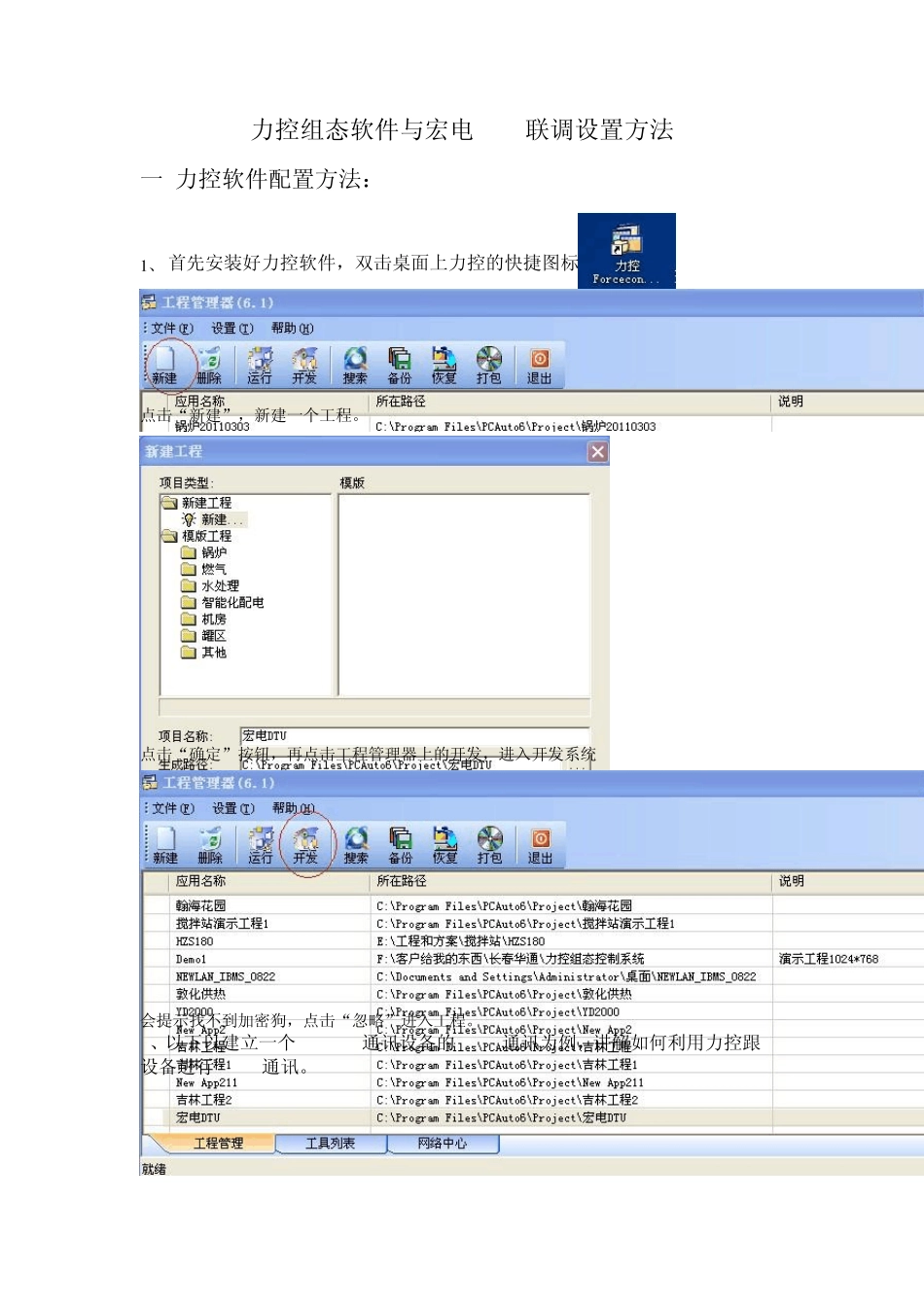Click 开发 in the upper manager toolbar
The width and height of the screenshot is (924, 1307).
[x=304, y=365]
